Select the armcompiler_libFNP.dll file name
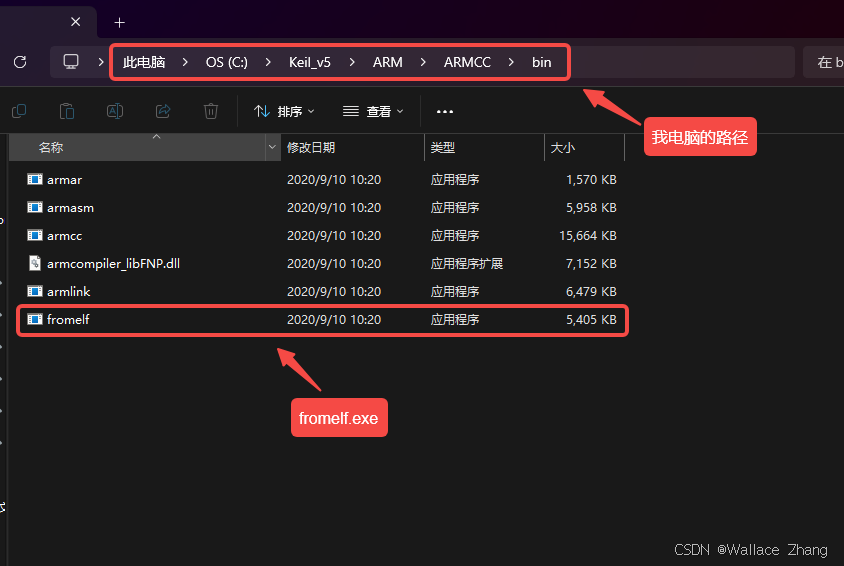 (114, 264)
